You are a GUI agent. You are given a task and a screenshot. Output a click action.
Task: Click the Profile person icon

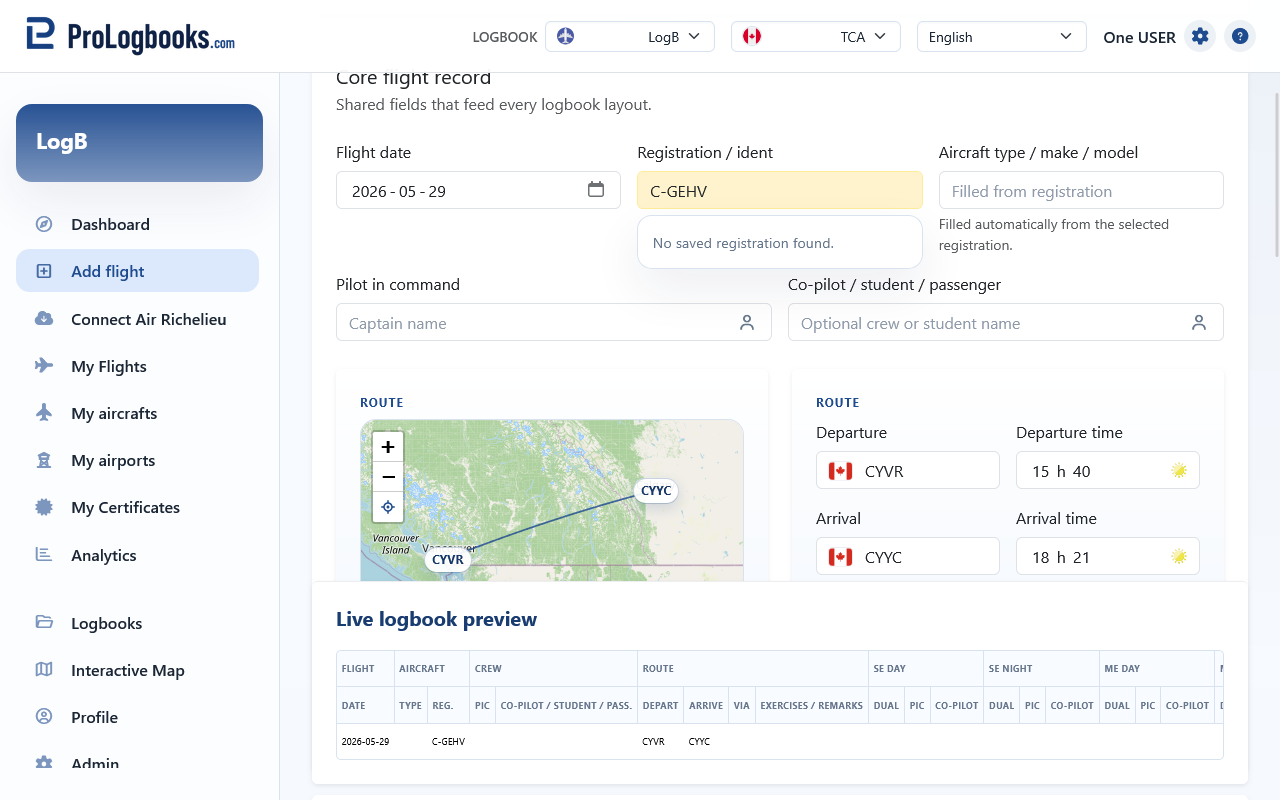click(44, 717)
